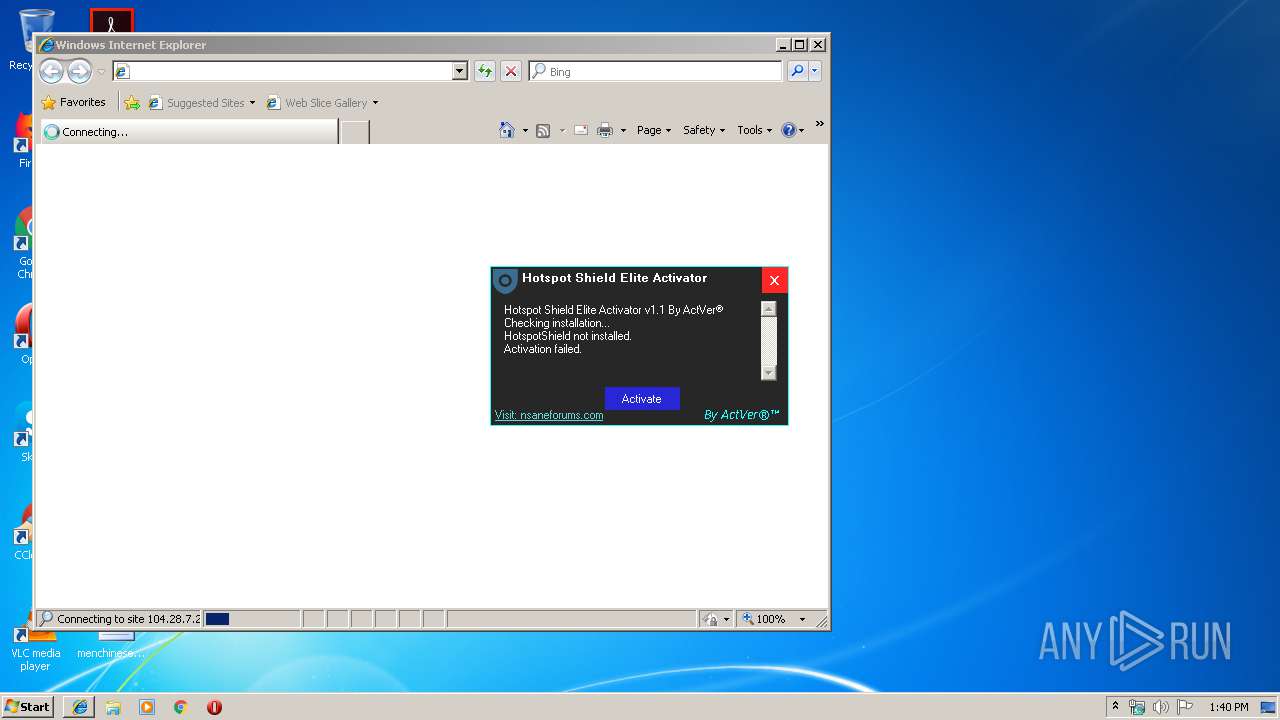Expand the zoom level dropdown arrow

tap(802, 619)
